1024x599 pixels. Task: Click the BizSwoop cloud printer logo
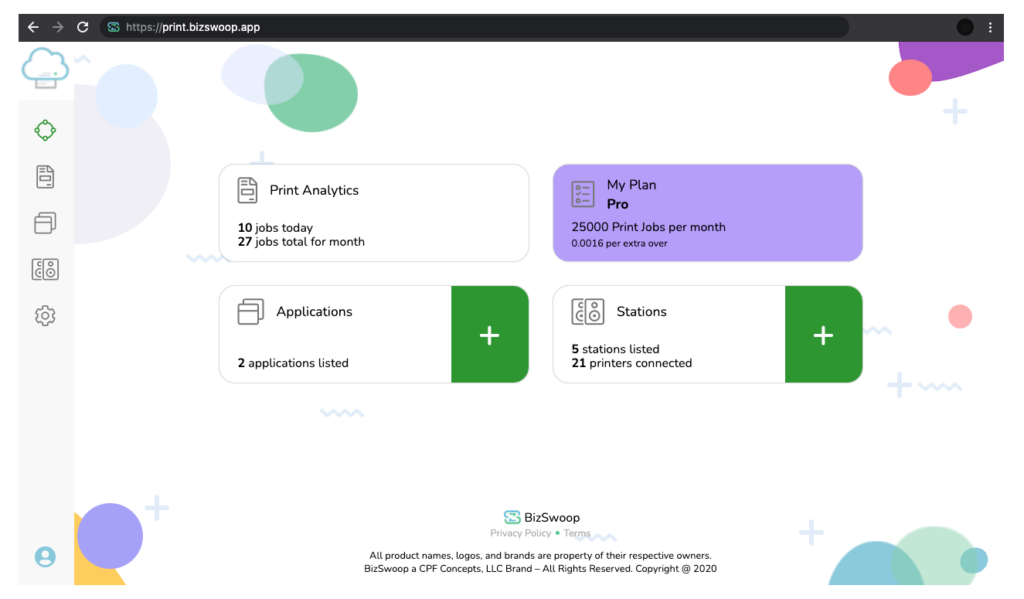(45, 68)
